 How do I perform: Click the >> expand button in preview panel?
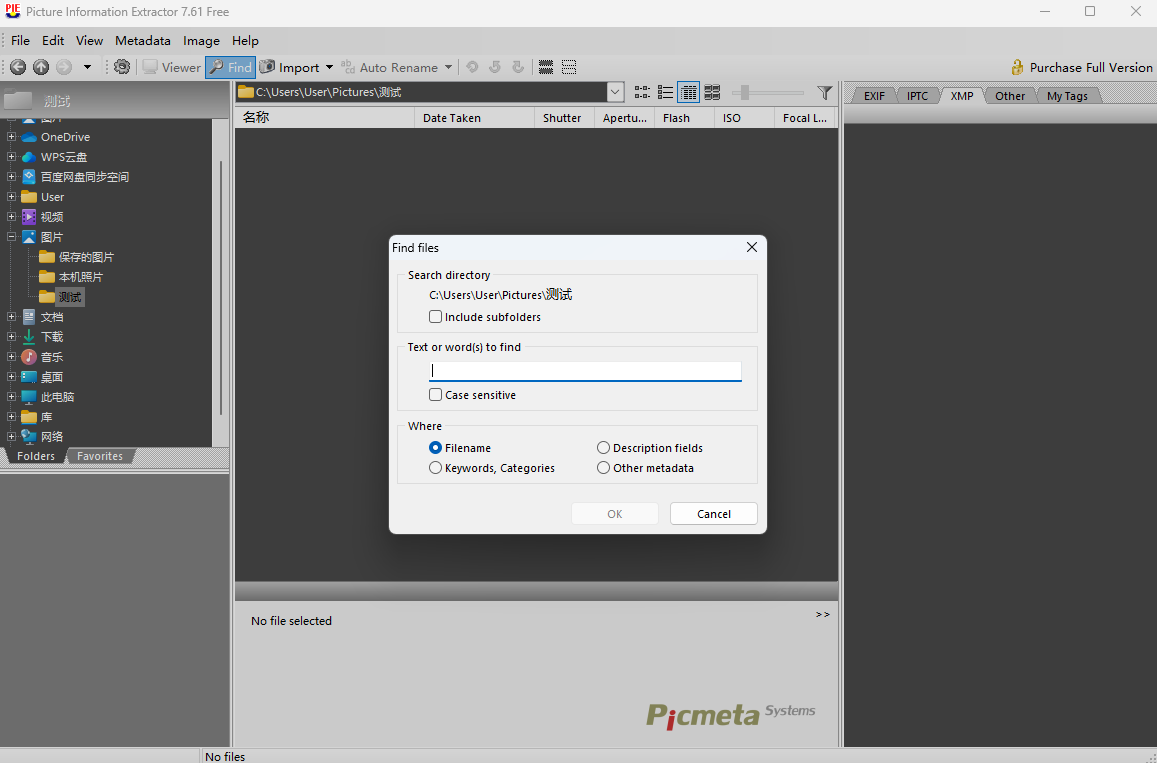[823, 614]
